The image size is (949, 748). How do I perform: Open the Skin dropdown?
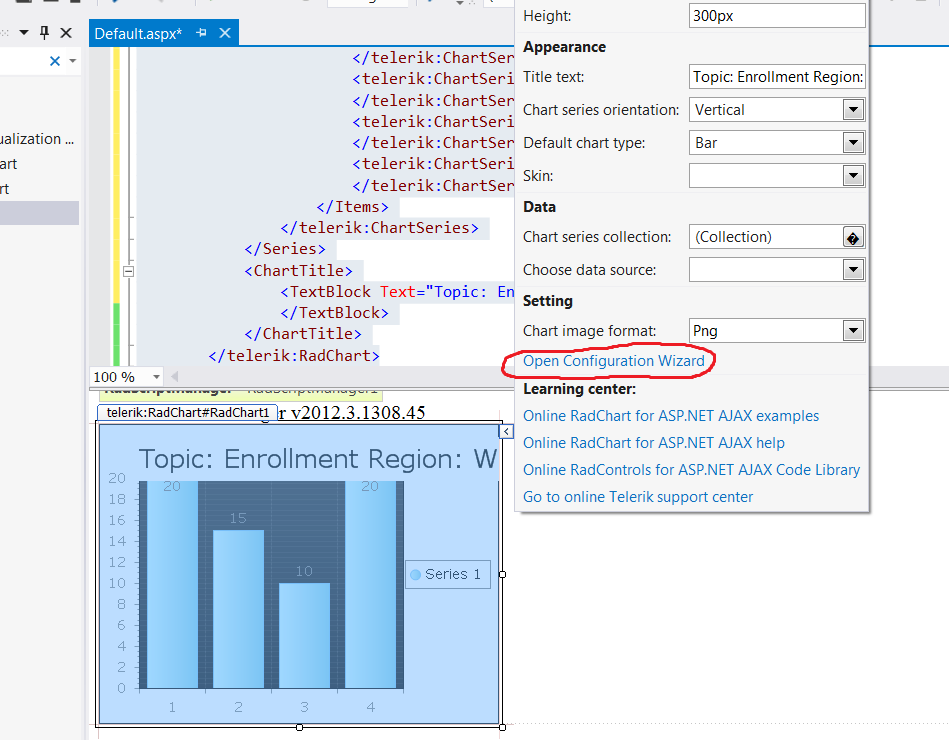click(853, 176)
